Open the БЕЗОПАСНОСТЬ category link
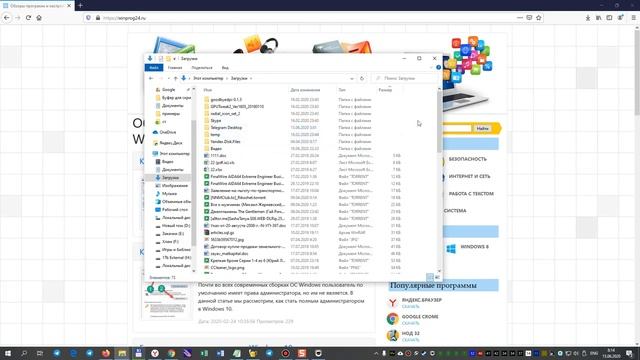Viewport: 640px width, 360px height. [467, 159]
